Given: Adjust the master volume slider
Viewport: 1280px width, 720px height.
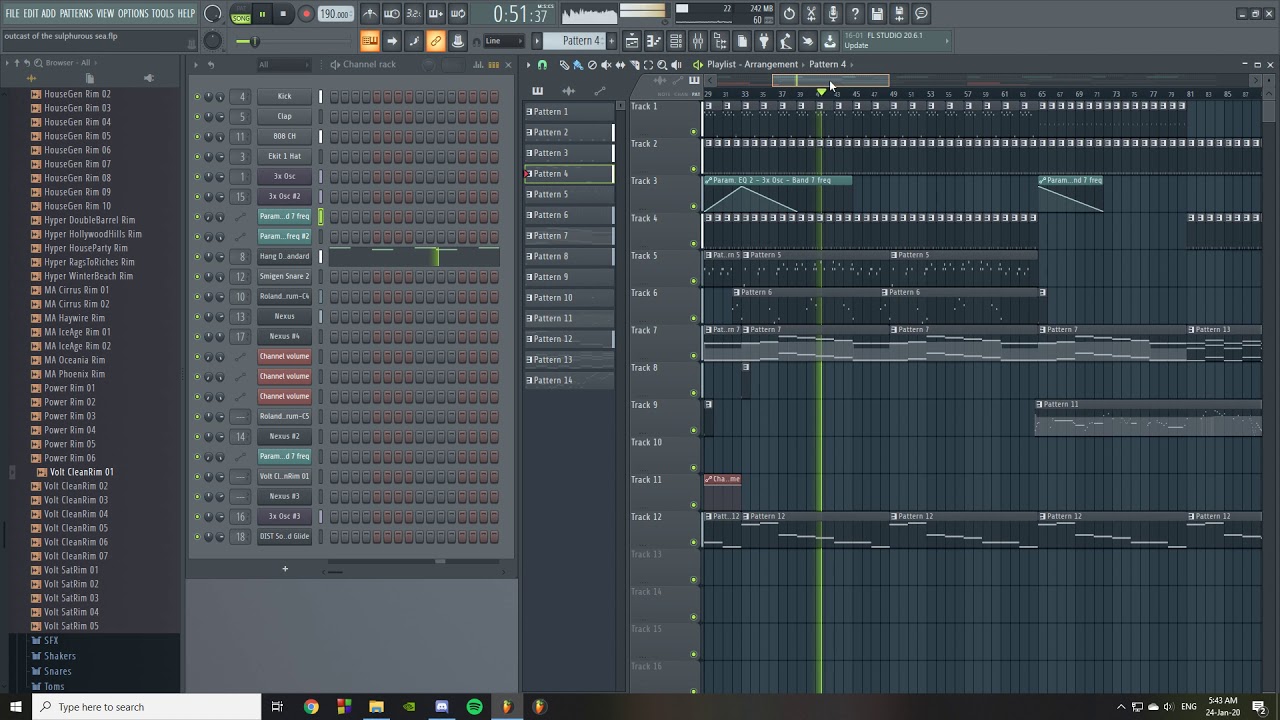Looking at the screenshot, I should tap(254, 41).
